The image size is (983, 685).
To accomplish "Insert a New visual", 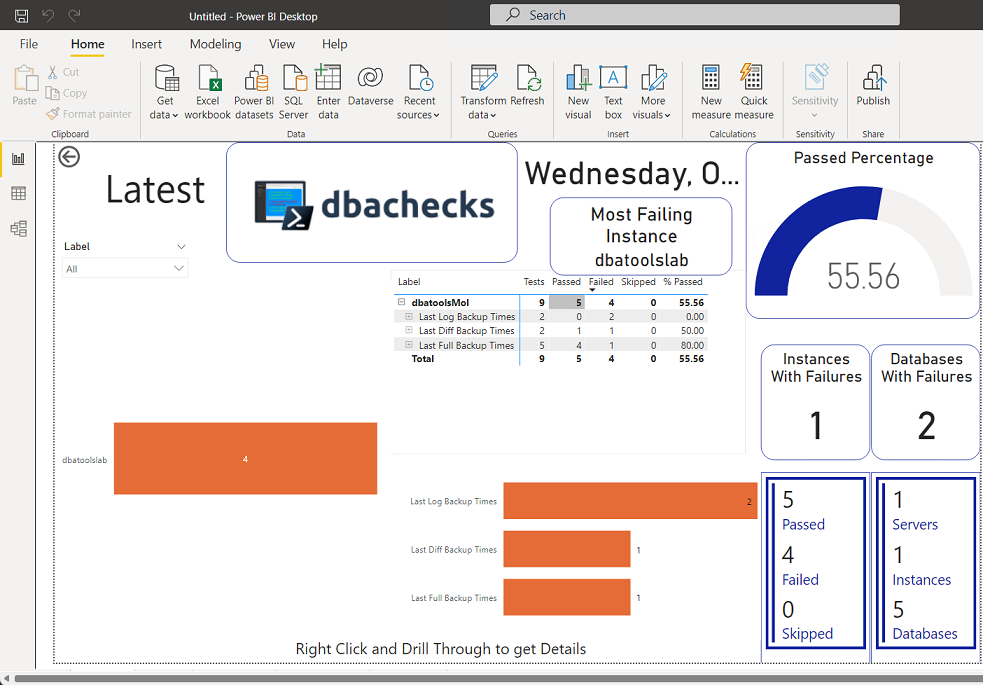I will click(578, 92).
